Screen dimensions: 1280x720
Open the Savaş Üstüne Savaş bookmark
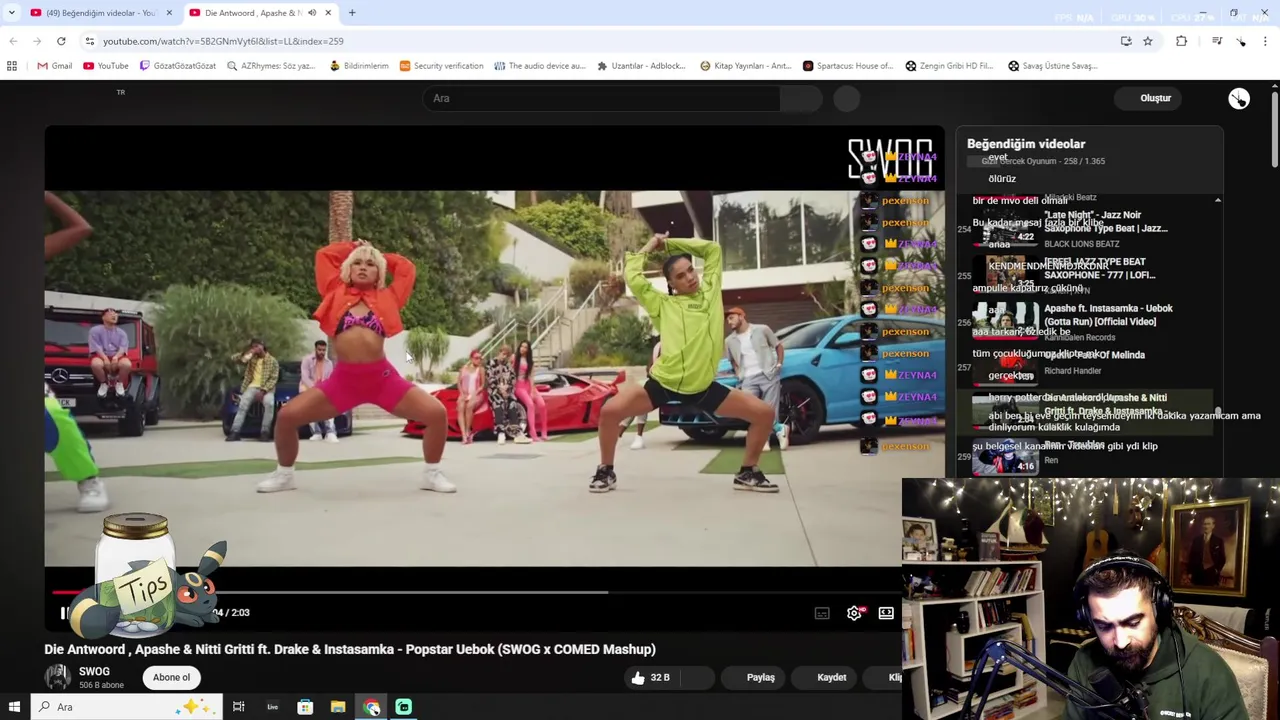click(x=1053, y=66)
